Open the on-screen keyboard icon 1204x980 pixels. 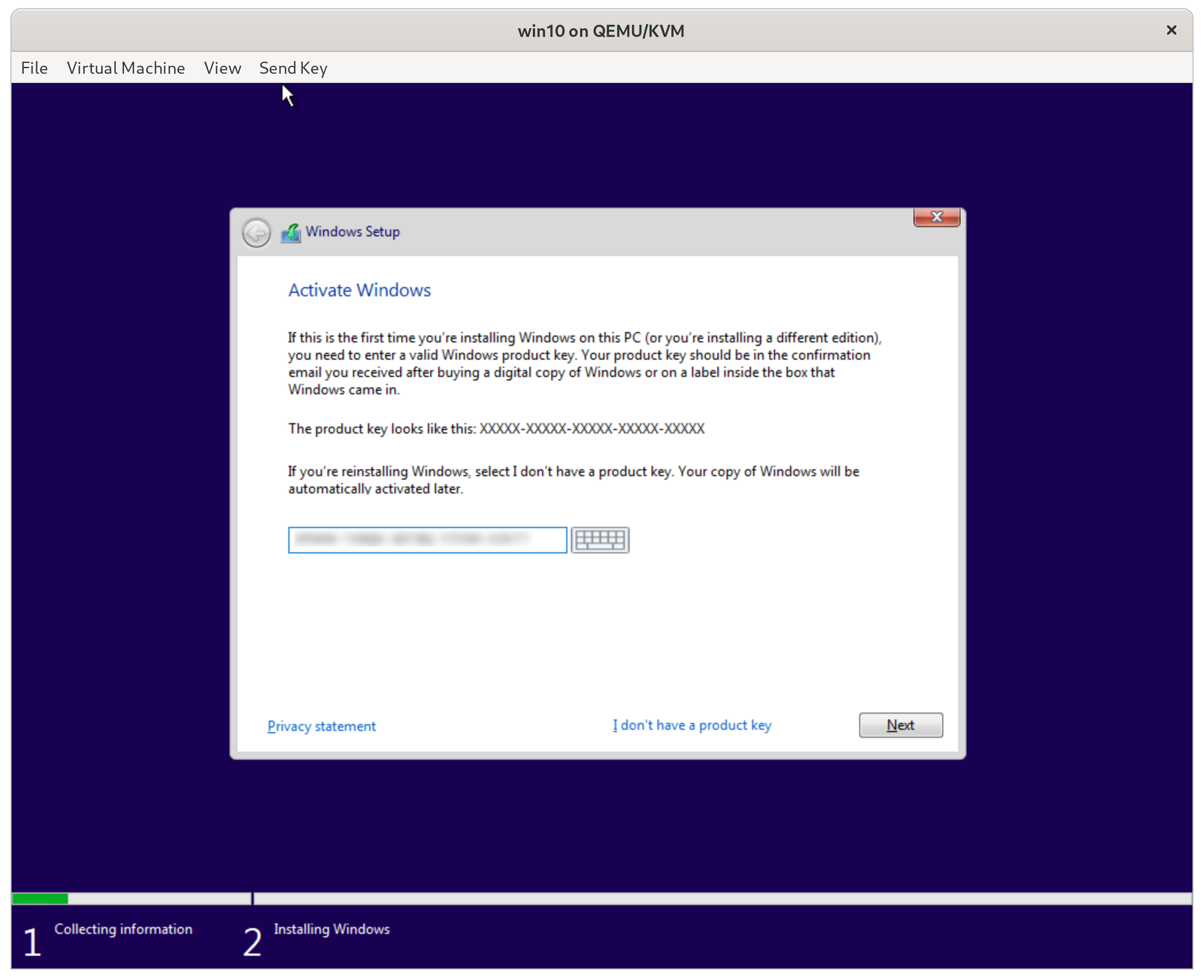600,540
